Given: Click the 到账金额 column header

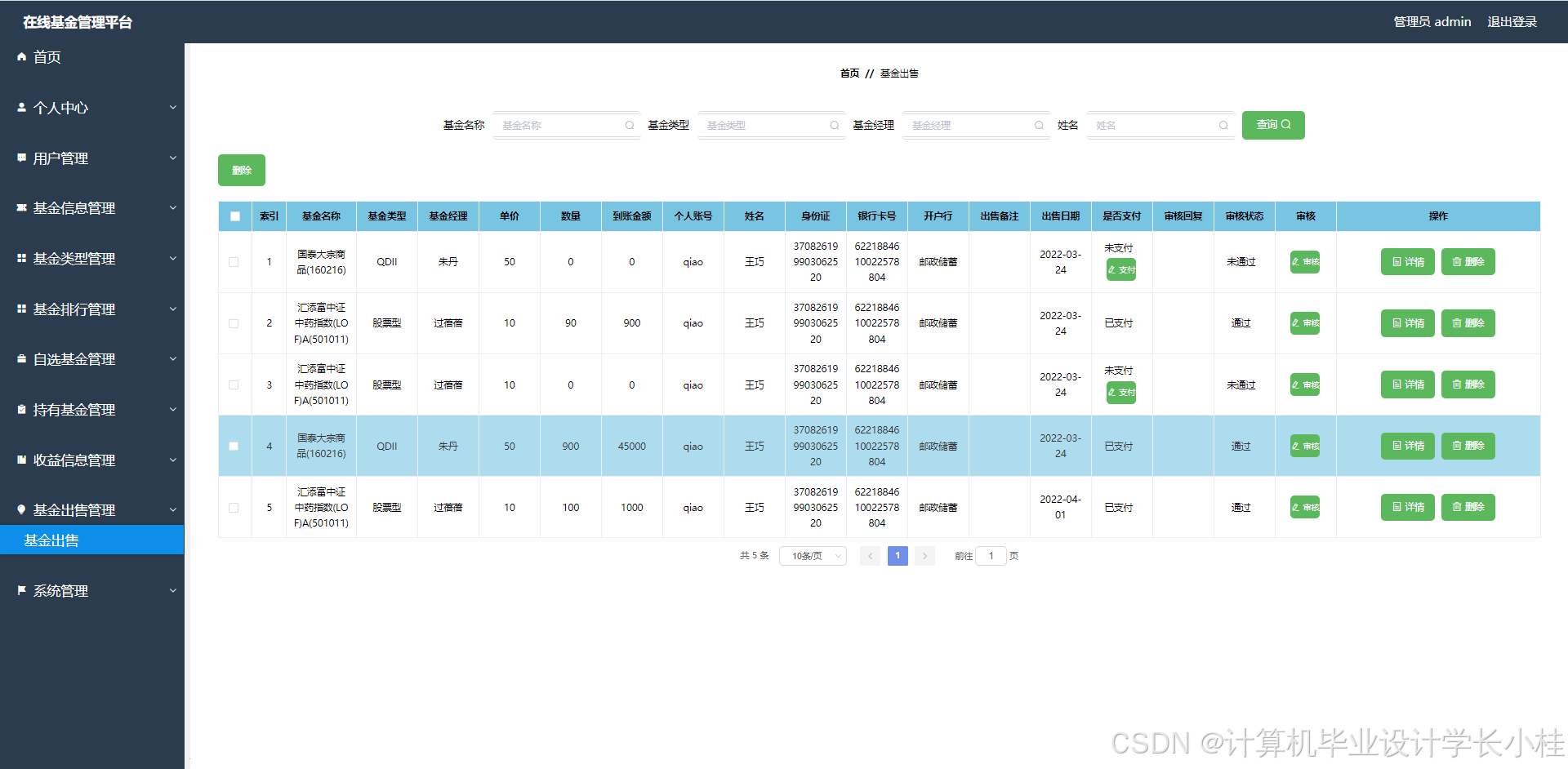Looking at the screenshot, I should coord(632,216).
